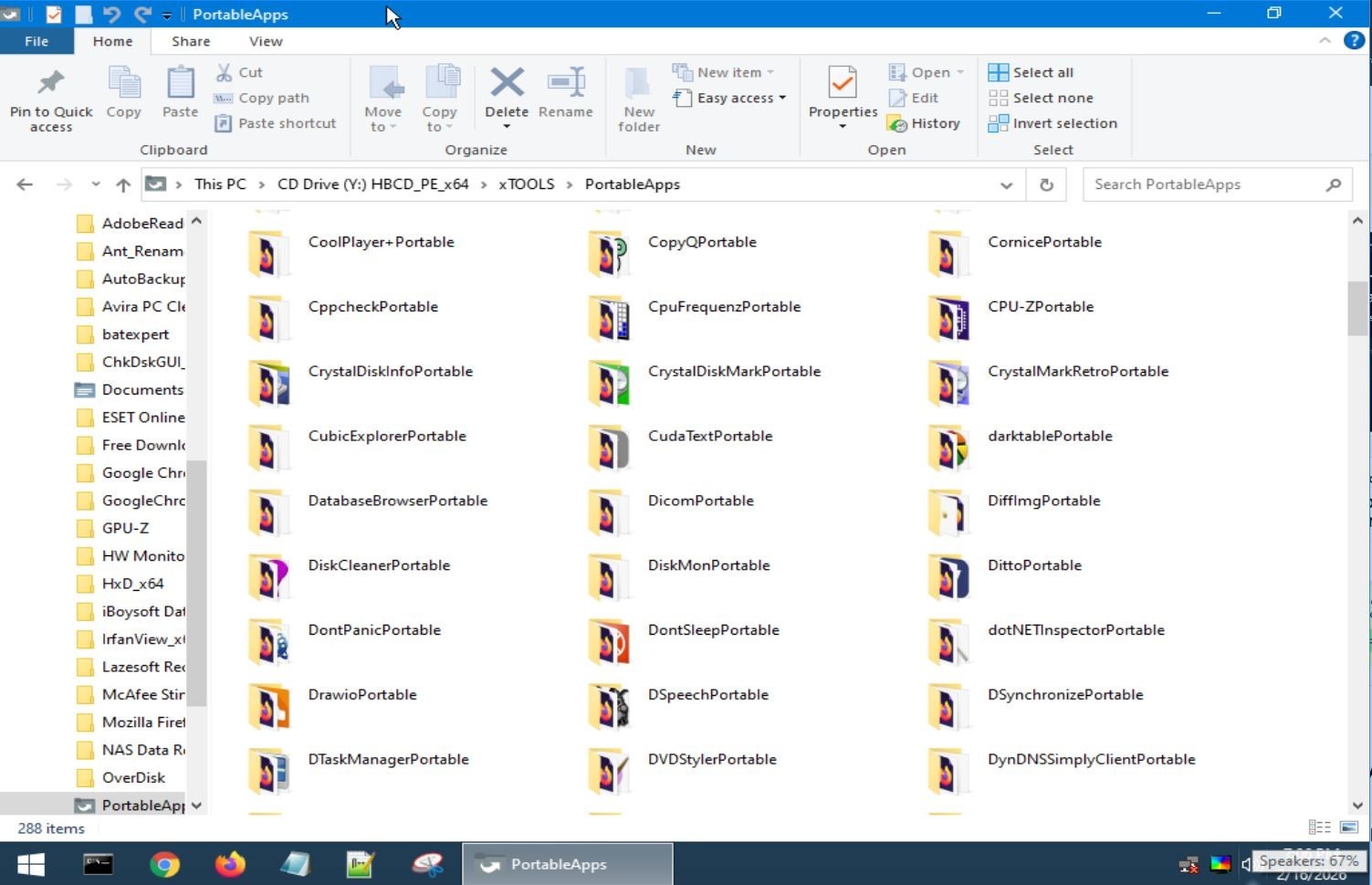Click Invert selection in the ribbon
This screenshot has width=1372, height=885.
point(1053,123)
